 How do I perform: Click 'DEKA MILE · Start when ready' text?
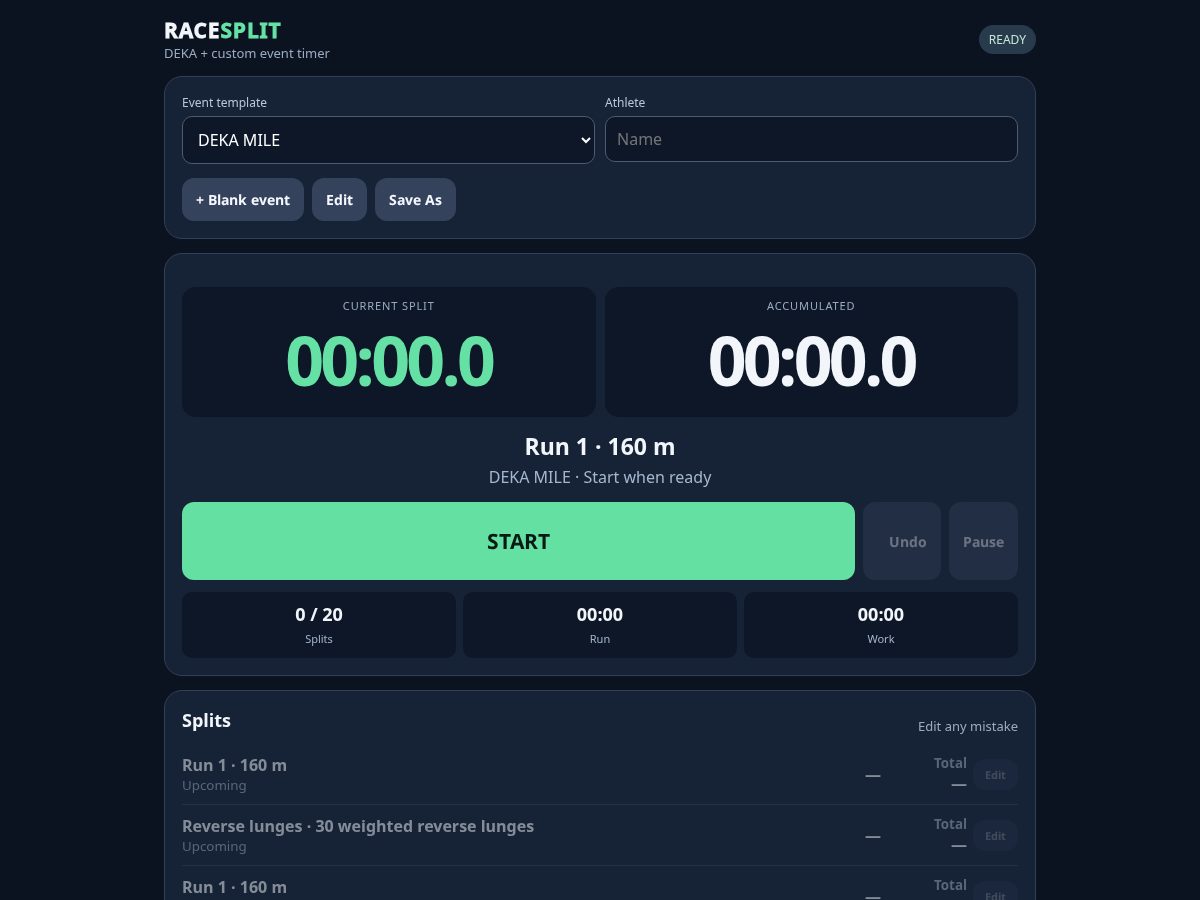tap(600, 477)
